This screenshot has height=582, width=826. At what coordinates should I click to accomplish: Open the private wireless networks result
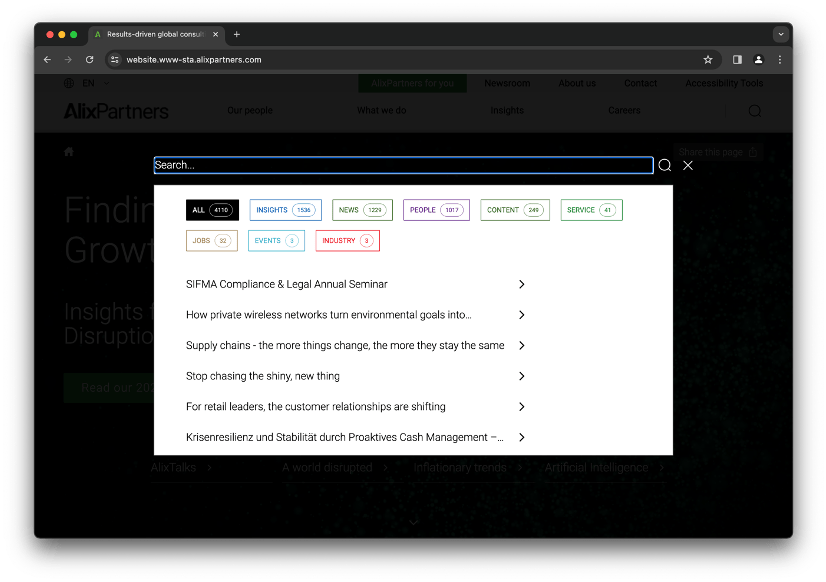[x=329, y=315]
